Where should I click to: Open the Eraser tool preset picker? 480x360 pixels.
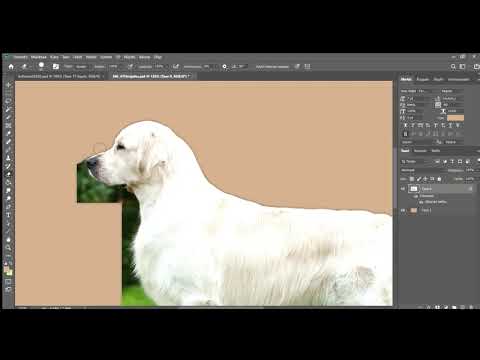[x=25, y=67]
